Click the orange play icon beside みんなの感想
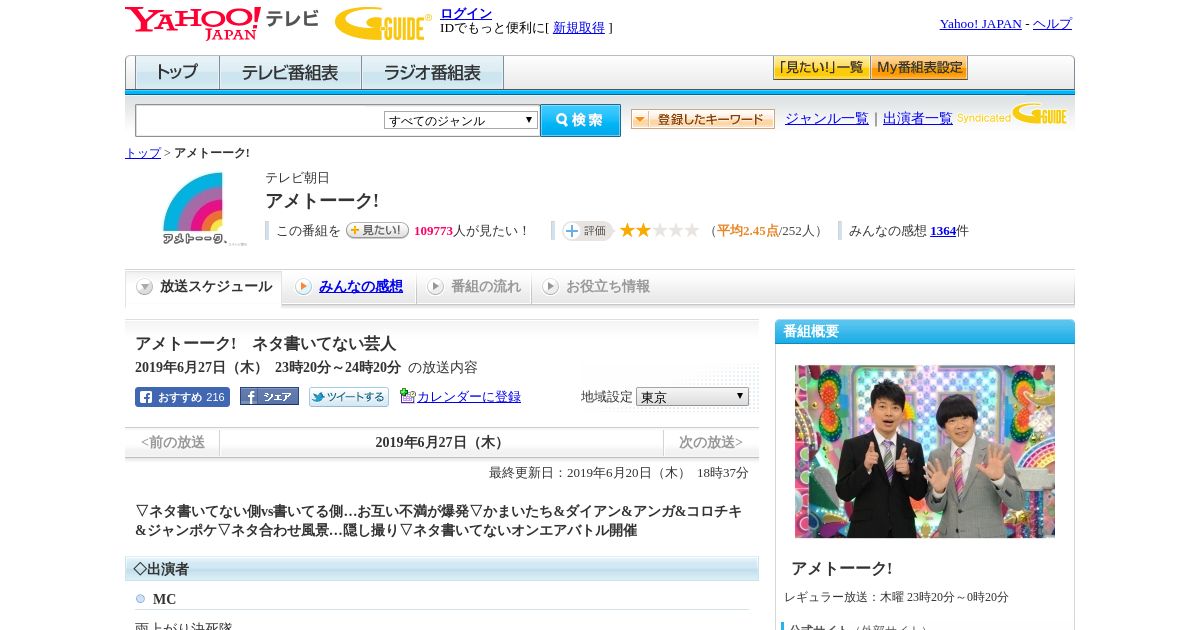Viewport: 1200px width, 630px height. coord(303,287)
